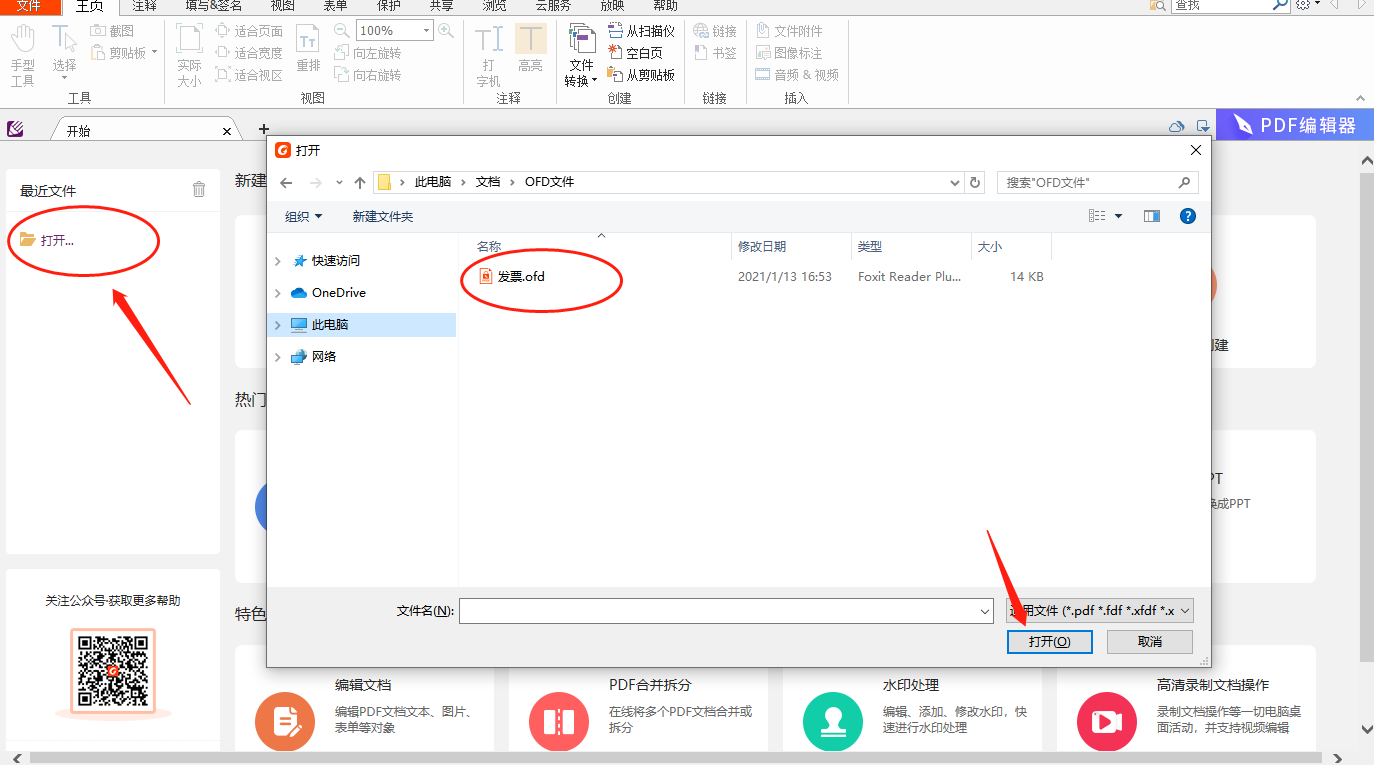Activate the 选择 selection tool
This screenshot has height=765, width=1374.
click(x=63, y=52)
